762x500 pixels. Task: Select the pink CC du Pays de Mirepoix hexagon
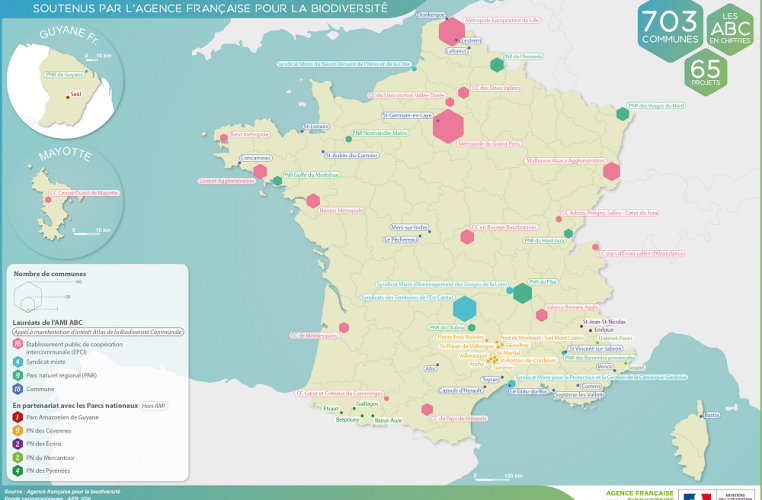(x=427, y=410)
